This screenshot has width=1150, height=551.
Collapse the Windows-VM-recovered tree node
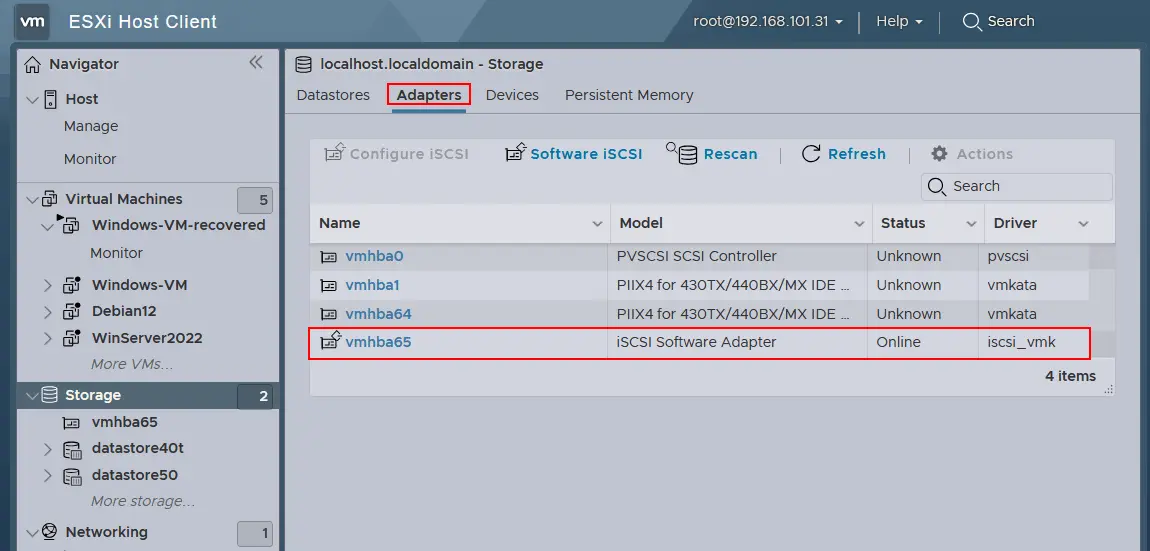(x=48, y=226)
